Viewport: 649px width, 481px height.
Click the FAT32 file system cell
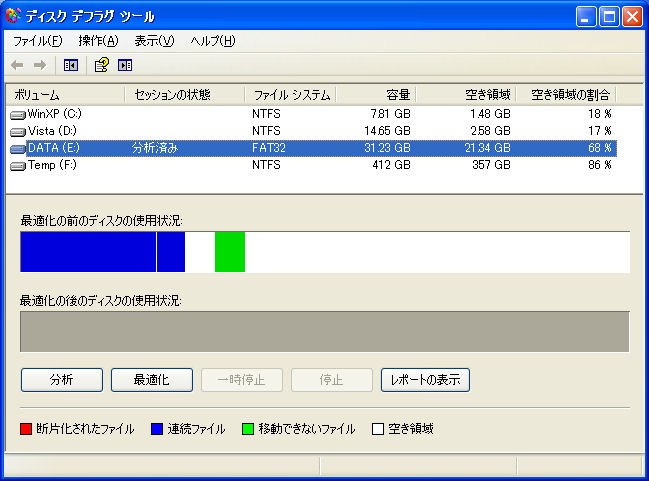pyautogui.click(x=269, y=148)
